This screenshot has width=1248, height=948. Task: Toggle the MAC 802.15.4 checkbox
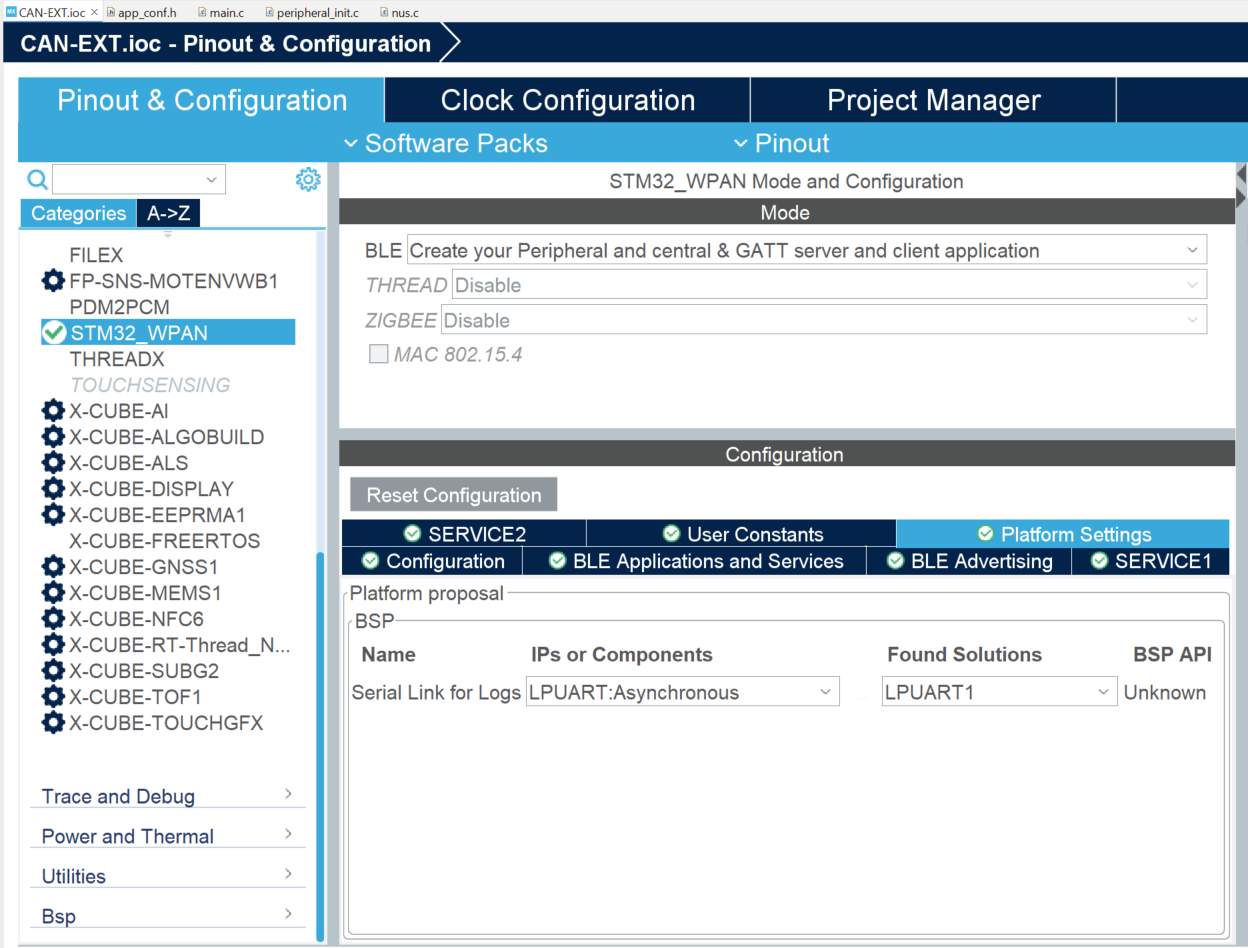pyautogui.click(x=379, y=354)
